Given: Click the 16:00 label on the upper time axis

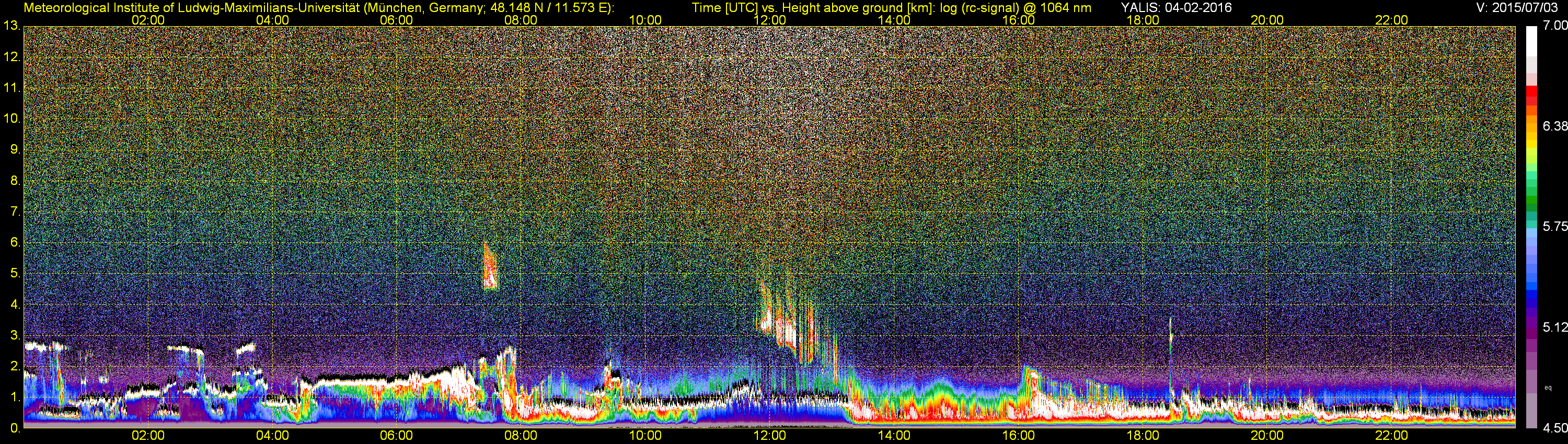Looking at the screenshot, I should (x=1018, y=20).
